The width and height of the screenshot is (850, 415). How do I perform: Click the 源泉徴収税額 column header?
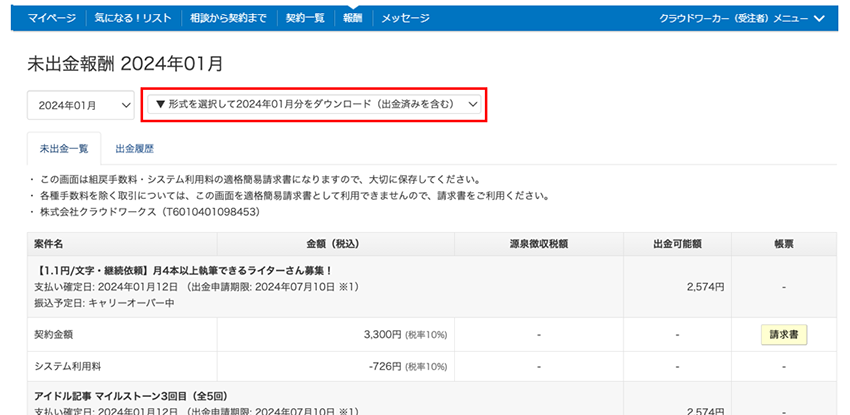click(538, 244)
